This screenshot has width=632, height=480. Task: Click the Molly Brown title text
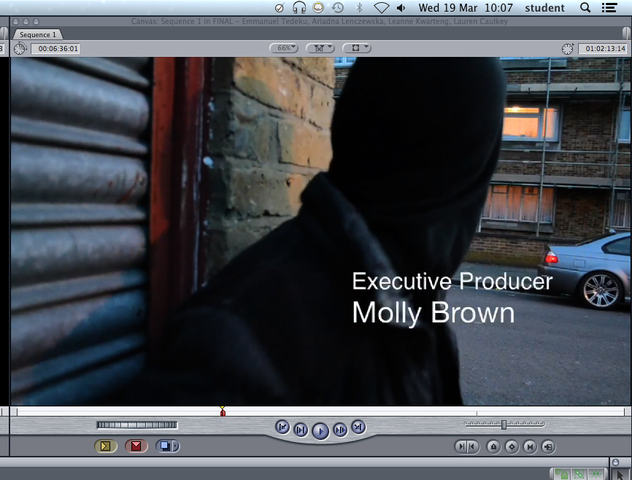[433, 313]
